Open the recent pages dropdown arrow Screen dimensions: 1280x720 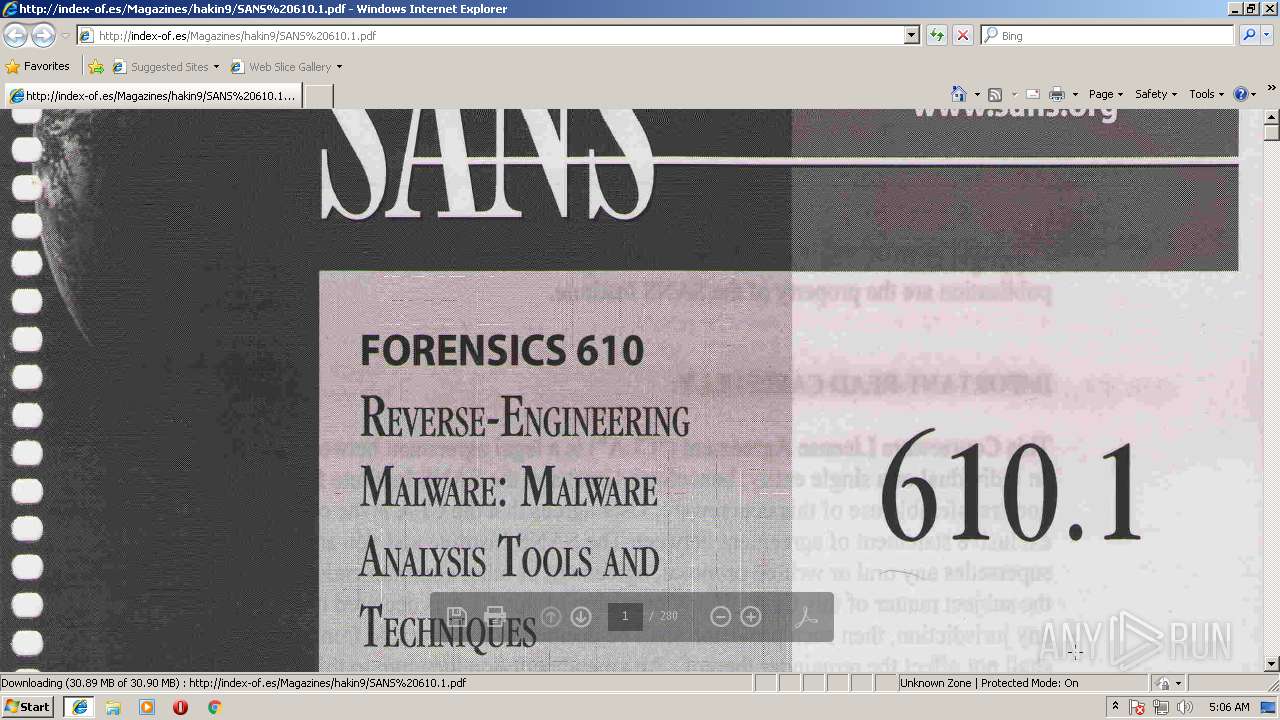click(x=65, y=35)
